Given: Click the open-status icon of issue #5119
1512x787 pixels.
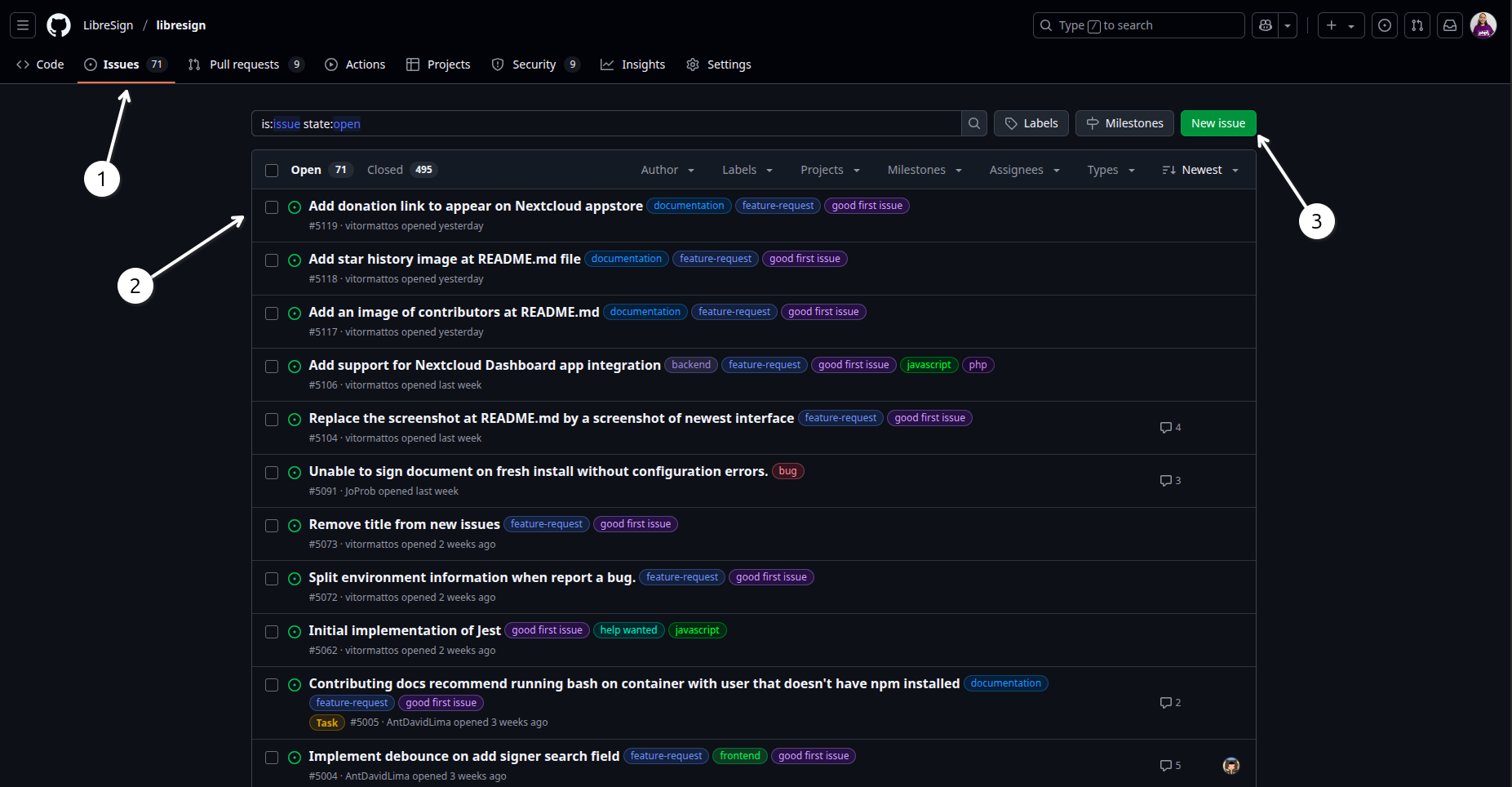Looking at the screenshot, I should 295,207.
